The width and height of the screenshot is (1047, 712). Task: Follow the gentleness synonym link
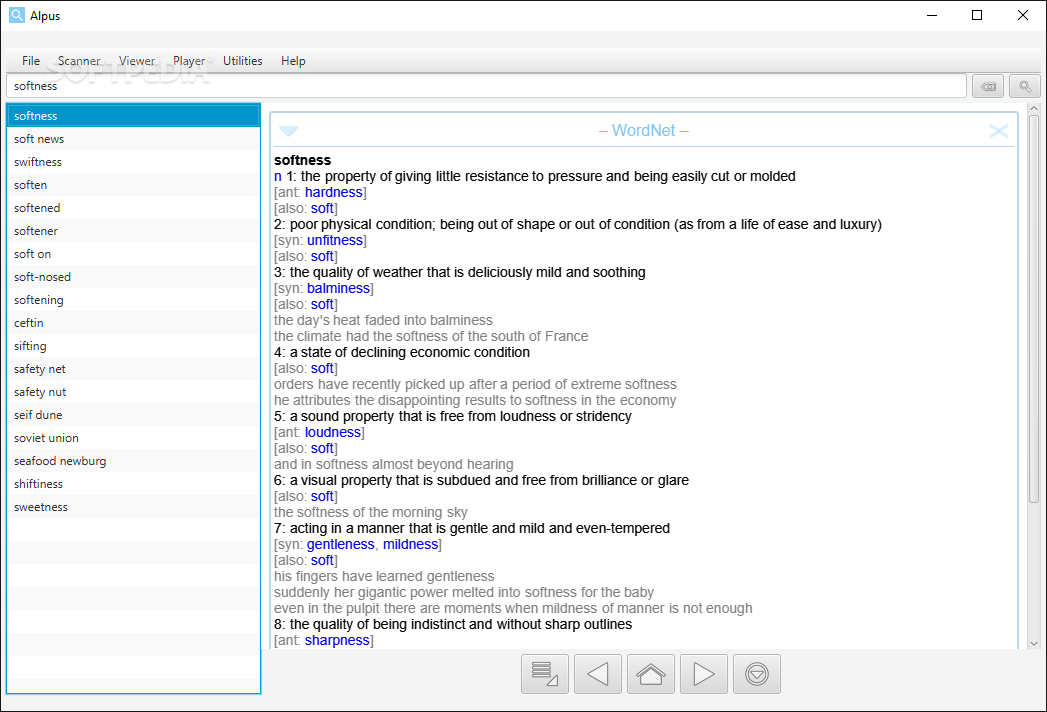(341, 544)
